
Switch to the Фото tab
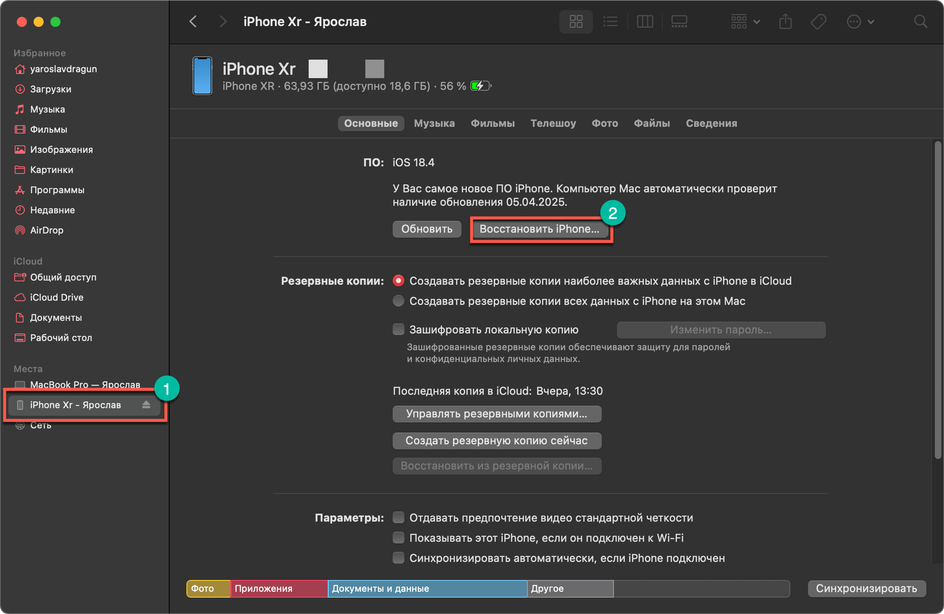(x=604, y=123)
